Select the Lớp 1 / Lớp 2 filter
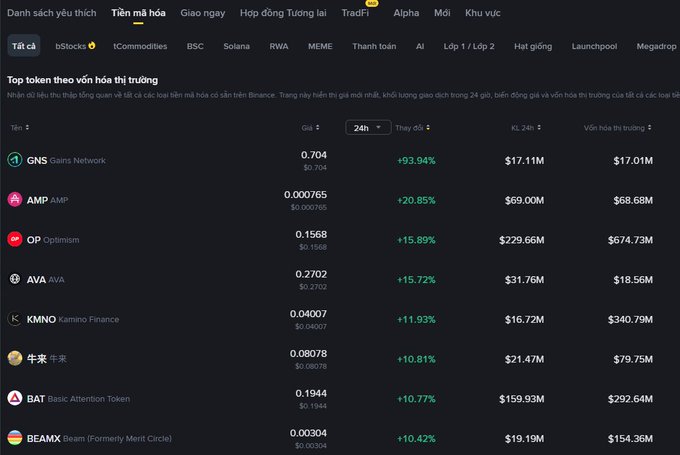The height and width of the screenshot is (455, 680). [x=469, y=46]
